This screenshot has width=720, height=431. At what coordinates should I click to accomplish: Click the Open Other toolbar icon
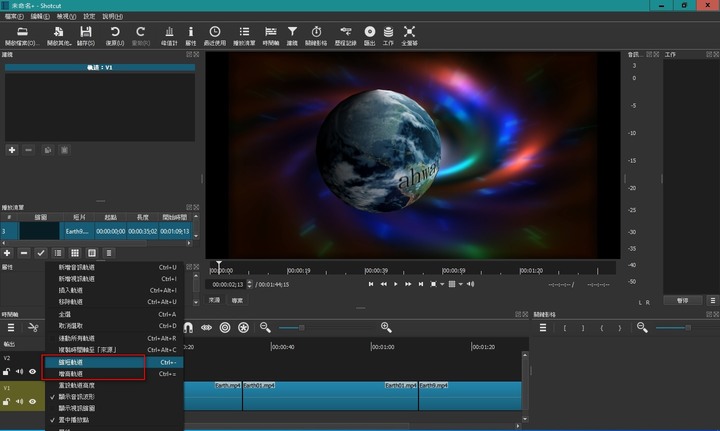click(x=59, y=36)
